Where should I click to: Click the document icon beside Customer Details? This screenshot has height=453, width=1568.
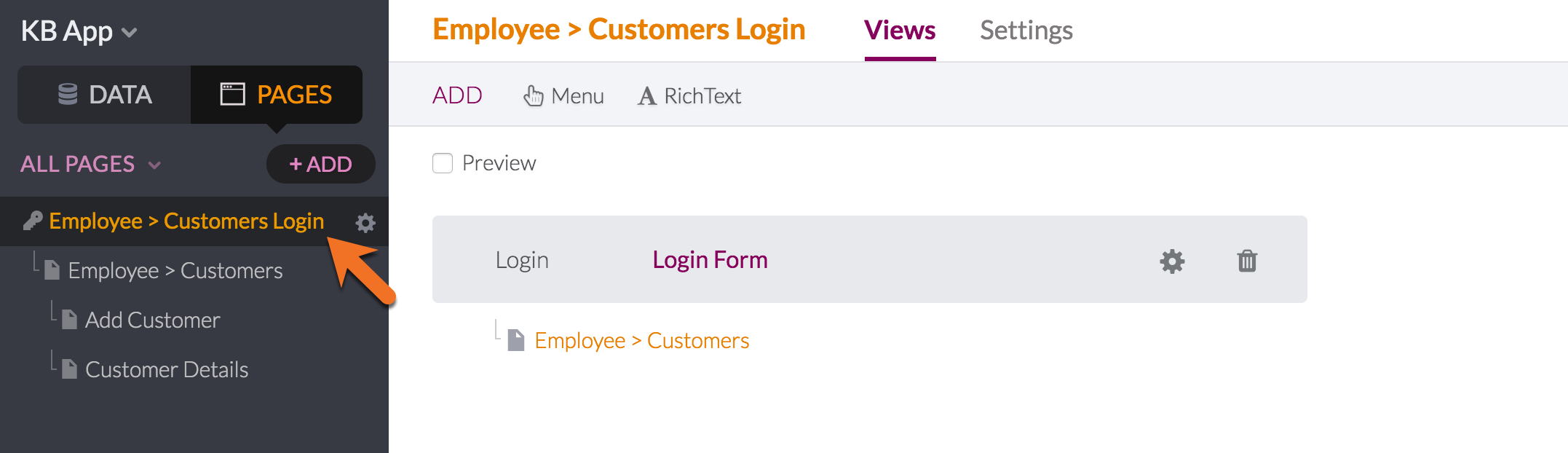click(69, 369)
